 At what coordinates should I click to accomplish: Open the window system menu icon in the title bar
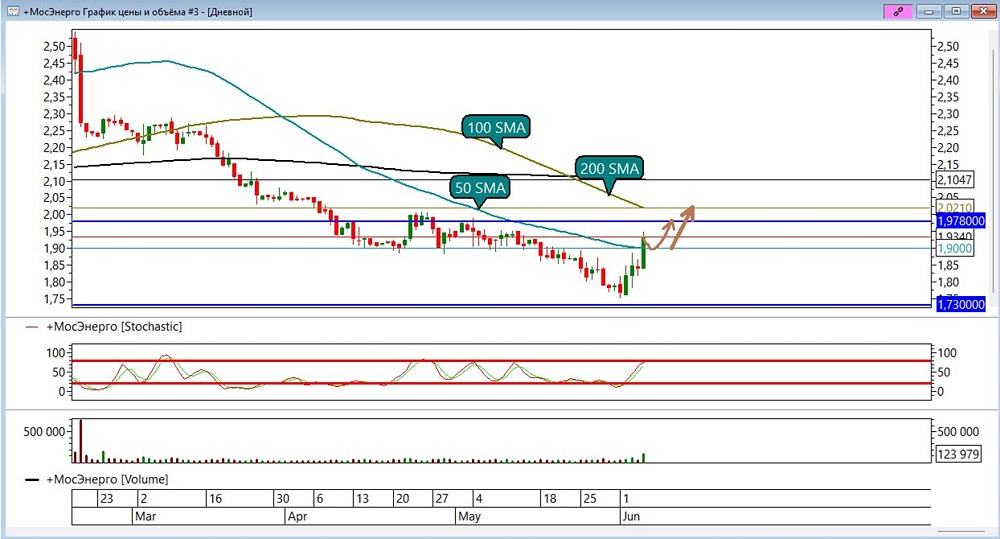click(x=13, y=11)
